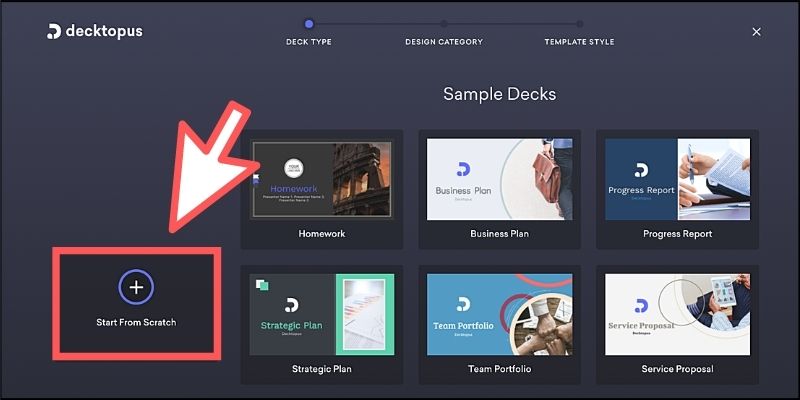The image size is (800, 400).
Task: Open the Business Plan deck thumbnail
Action: pos(499,180)
